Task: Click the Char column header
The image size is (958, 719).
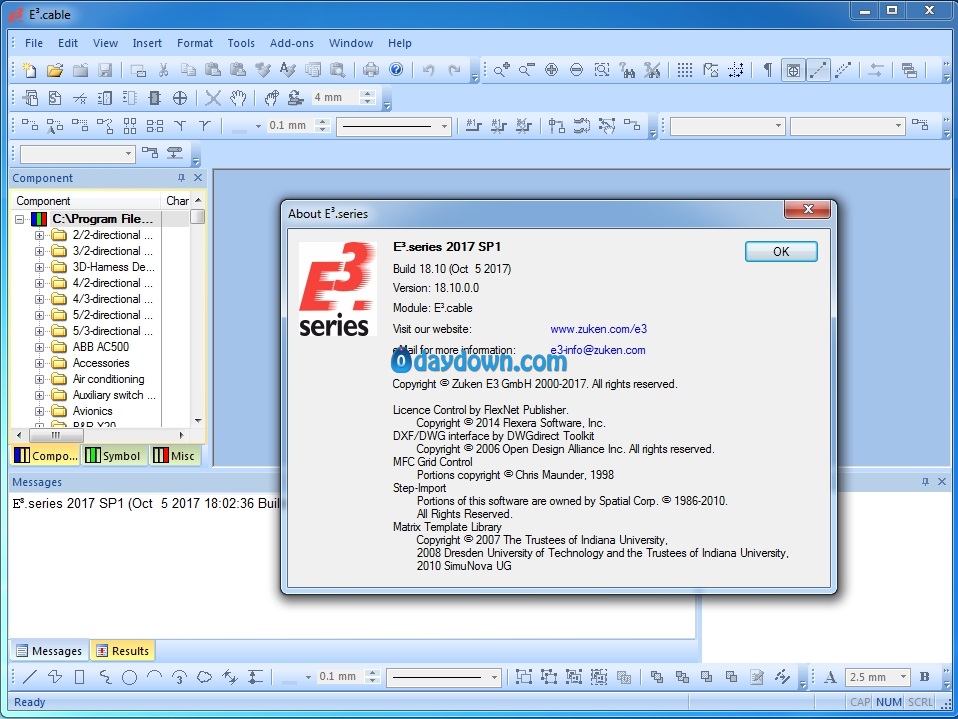Action: (x=177, y=201)
